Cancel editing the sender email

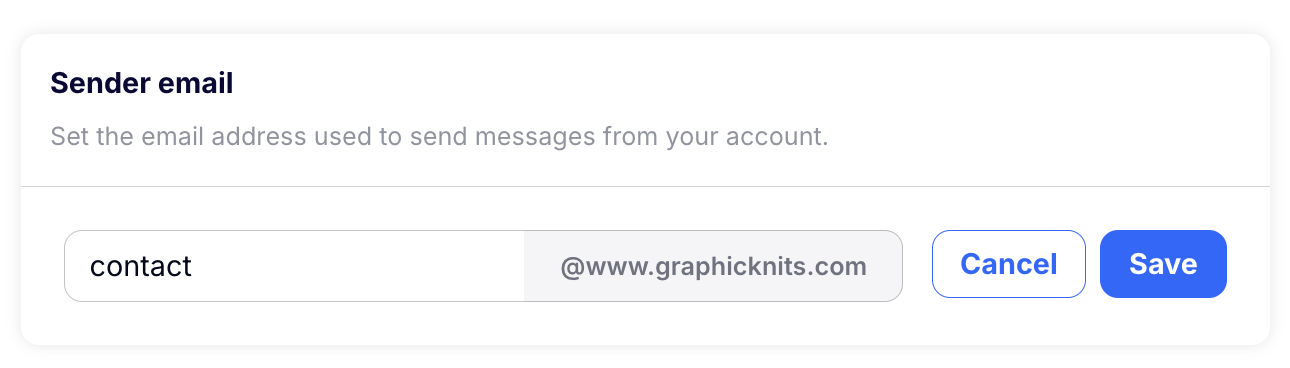point(1008,264)
